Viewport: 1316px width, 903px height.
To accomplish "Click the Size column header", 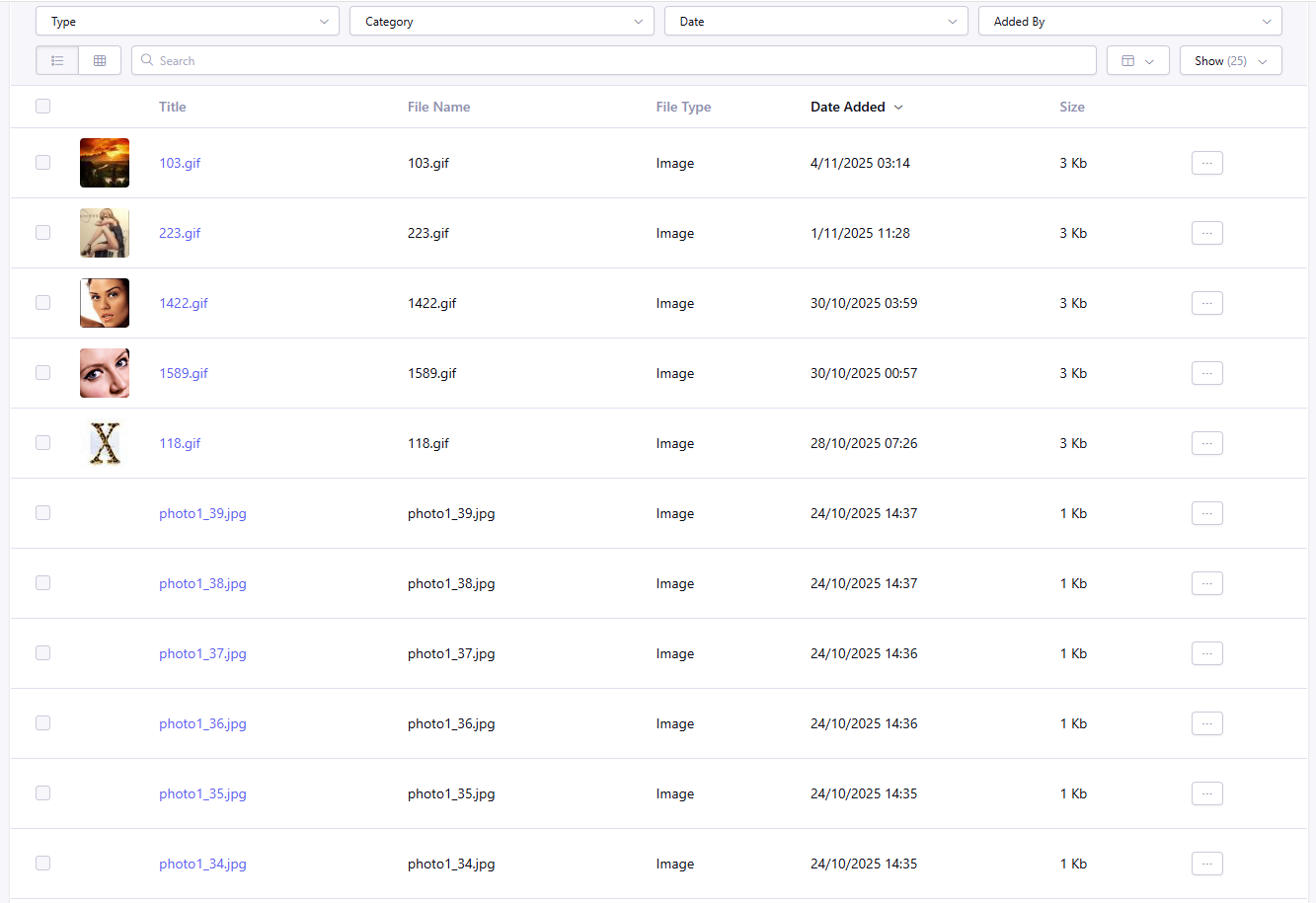I will (1071, 107).
